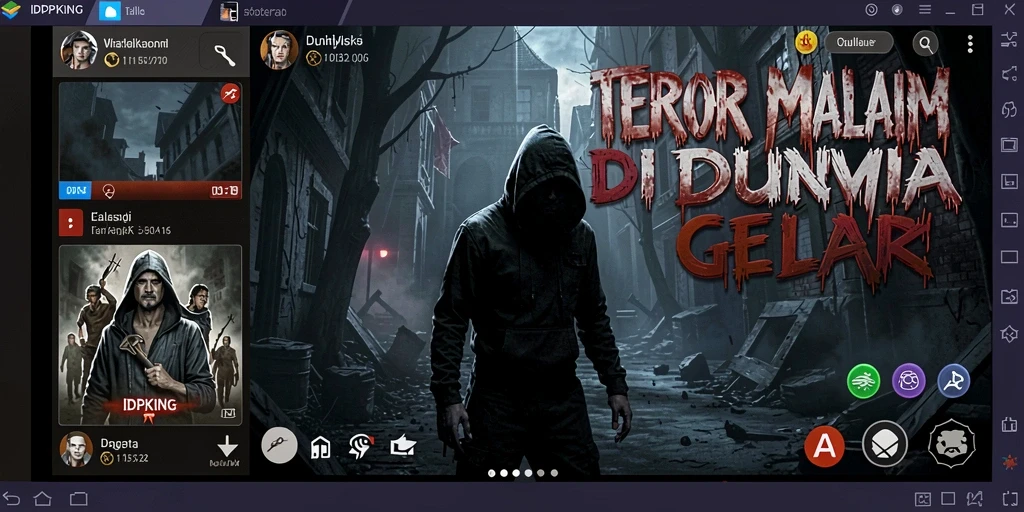Click the key-mapping icon atop right sidebar
Viewport: 1024px width, 512px height.
pyautogui.click(x=1009, y=40)
